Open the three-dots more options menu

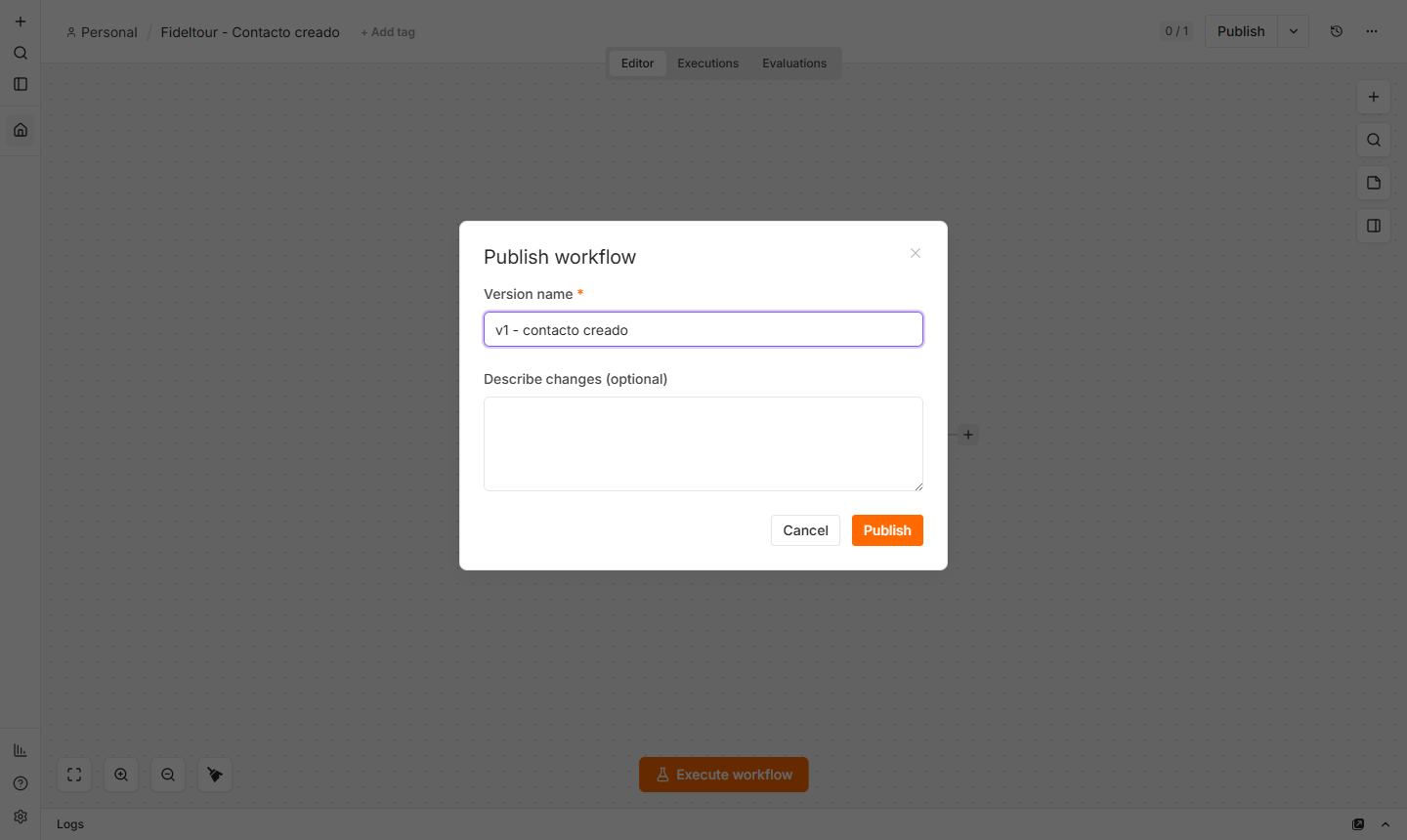pos(1372,31)
